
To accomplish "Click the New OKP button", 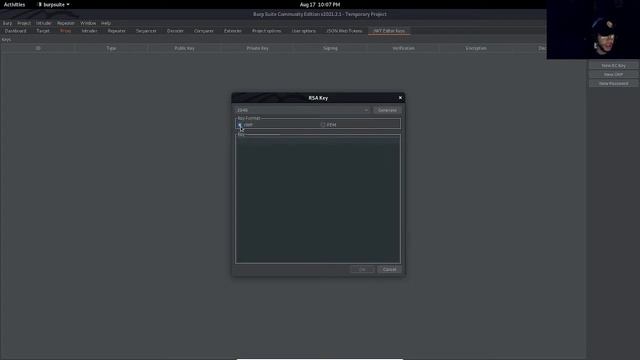I will point(613,75).
